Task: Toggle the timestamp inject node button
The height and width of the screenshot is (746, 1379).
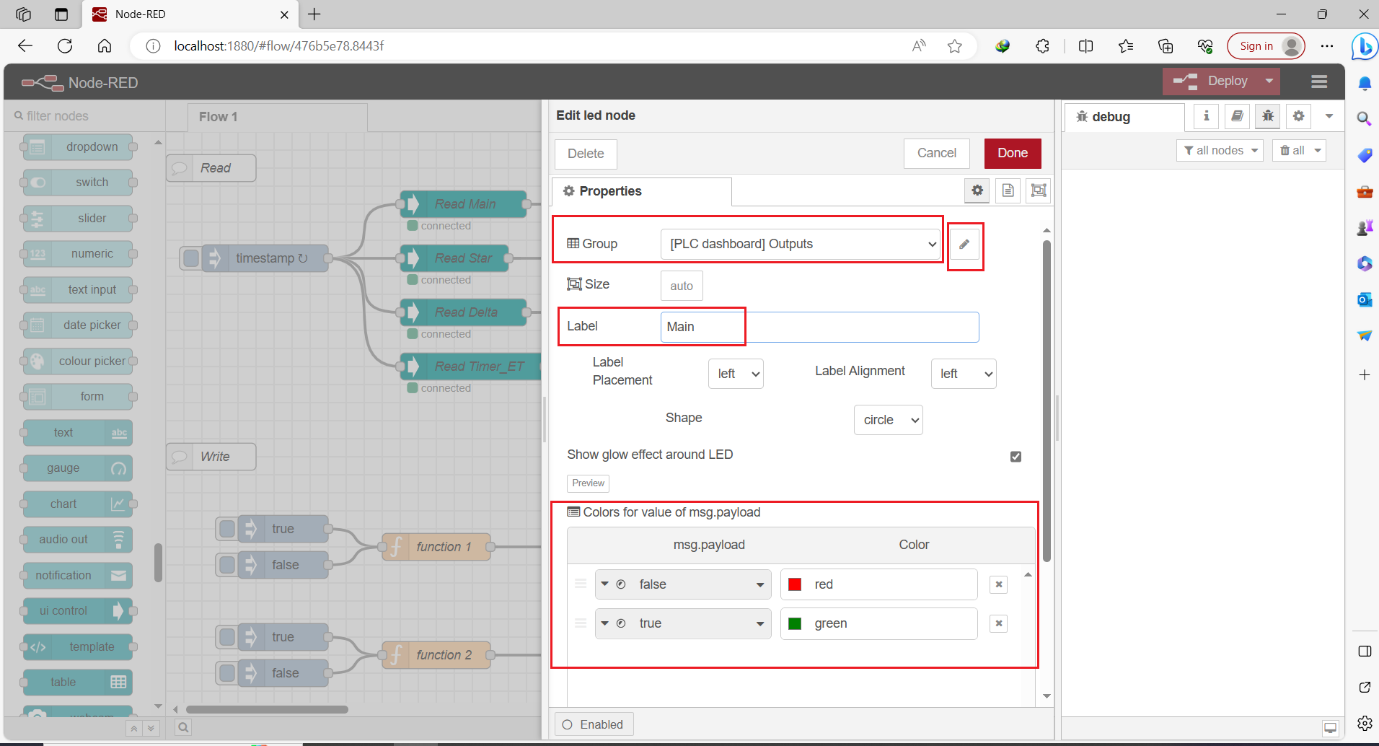Action: click(191, 257)
